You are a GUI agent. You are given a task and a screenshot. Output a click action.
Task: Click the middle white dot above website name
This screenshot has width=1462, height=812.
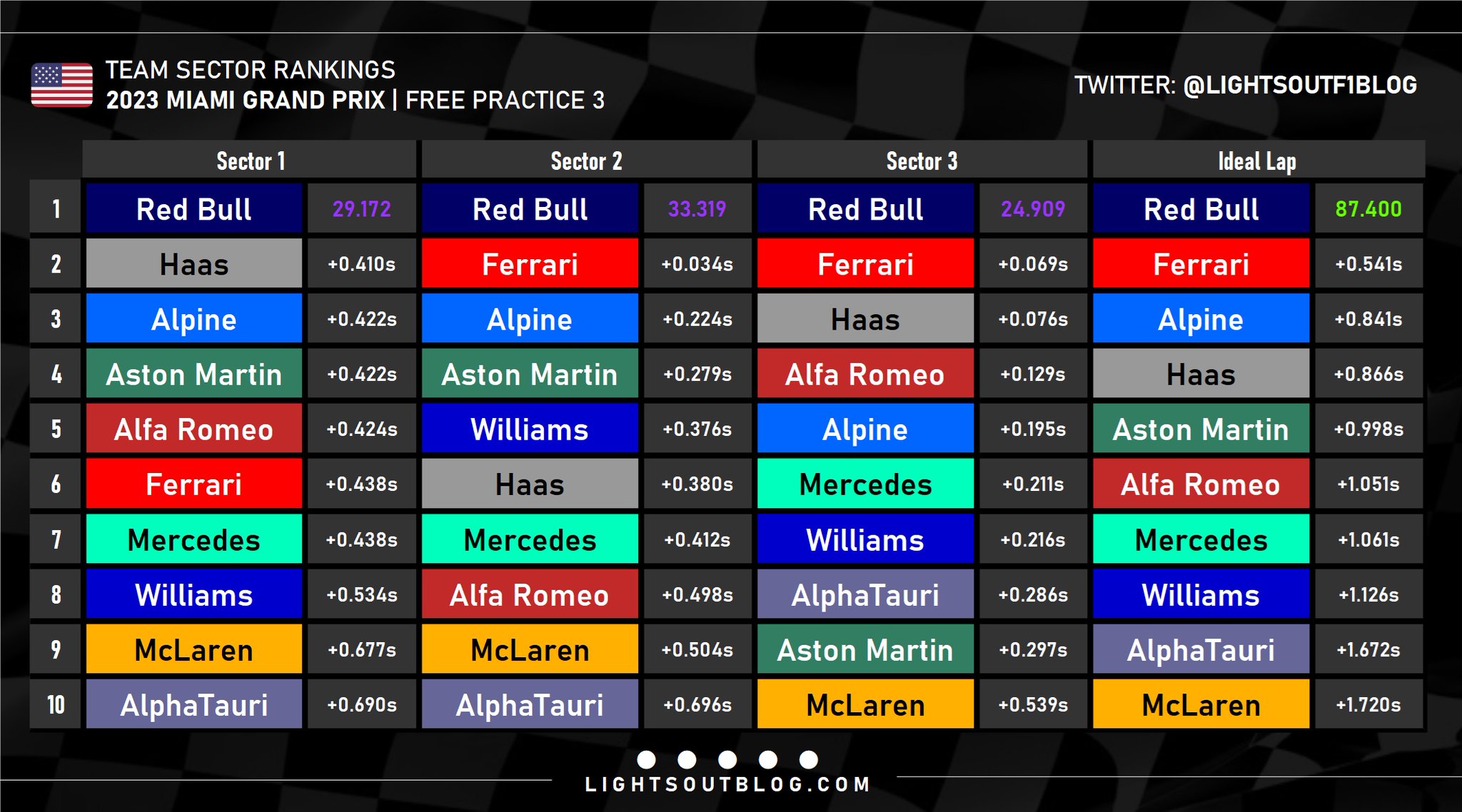(x=727, y=759)
